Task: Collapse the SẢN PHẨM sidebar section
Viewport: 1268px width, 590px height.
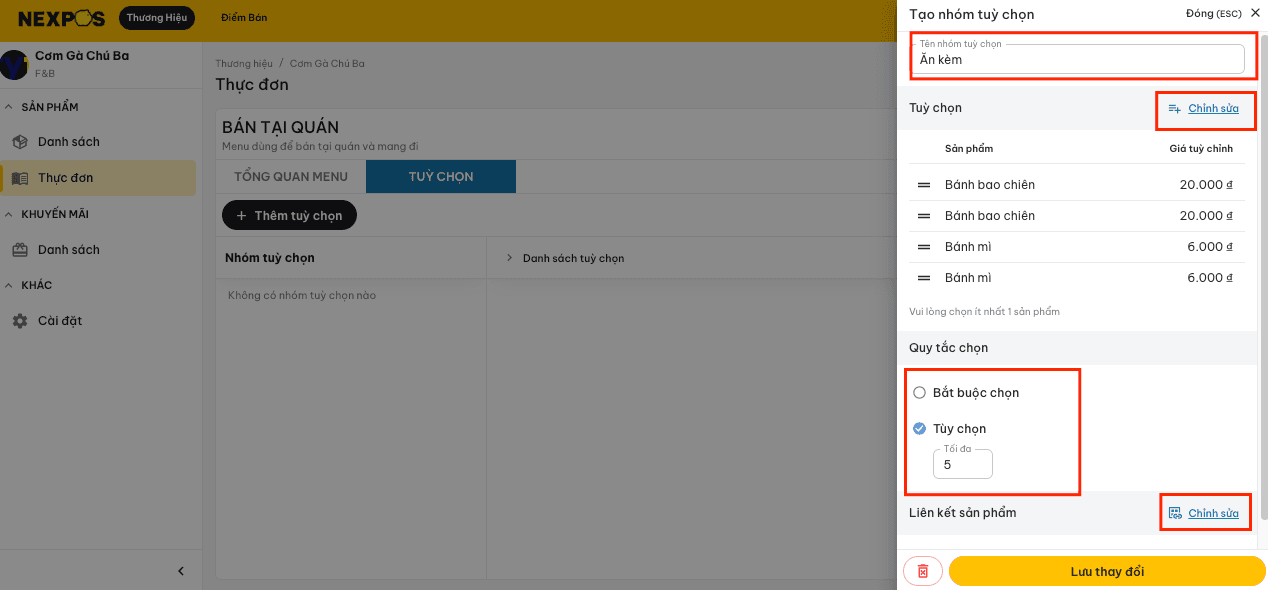Action: pos(10,107)
